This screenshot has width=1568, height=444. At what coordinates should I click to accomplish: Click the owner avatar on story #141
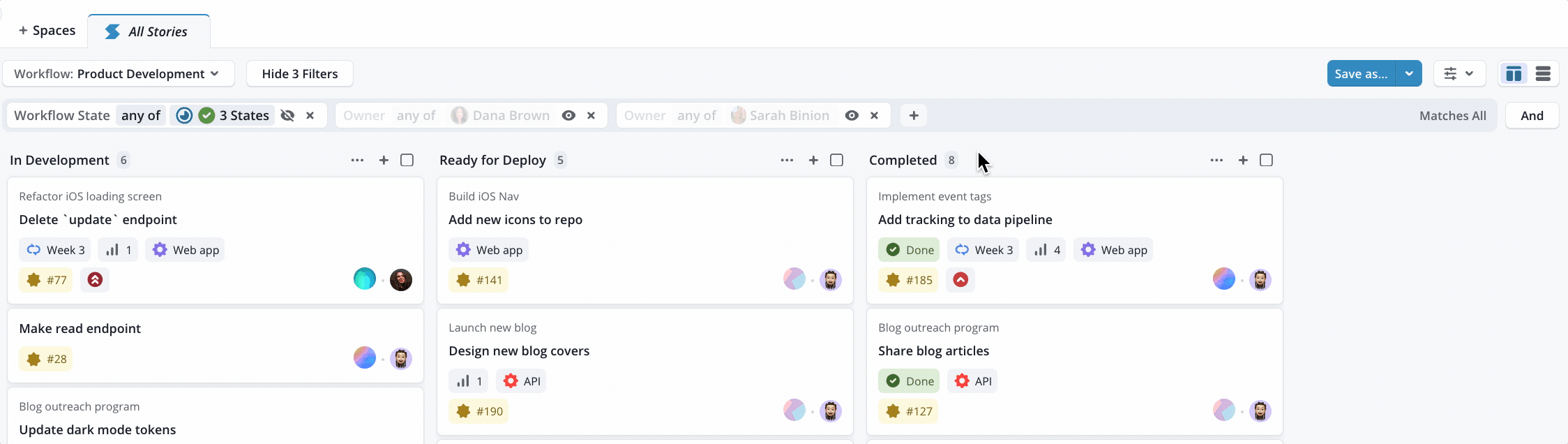[831, 280]
